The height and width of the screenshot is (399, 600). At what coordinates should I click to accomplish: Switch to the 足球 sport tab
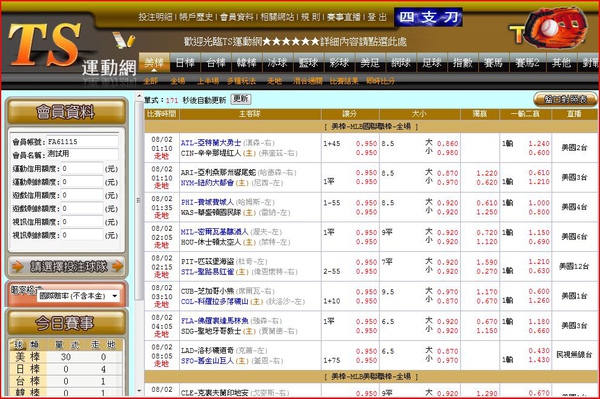432,62
